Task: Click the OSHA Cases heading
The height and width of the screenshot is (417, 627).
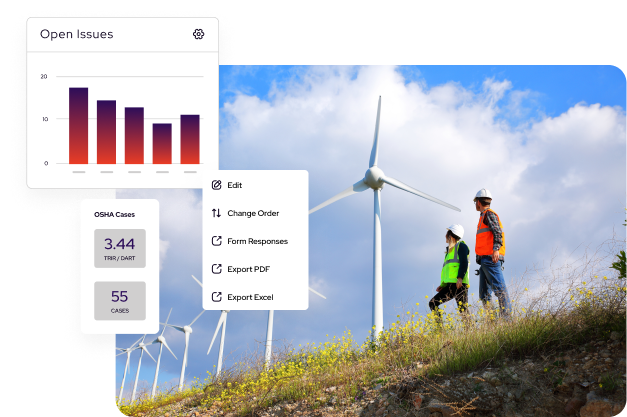Action: (x=114, y=214)
